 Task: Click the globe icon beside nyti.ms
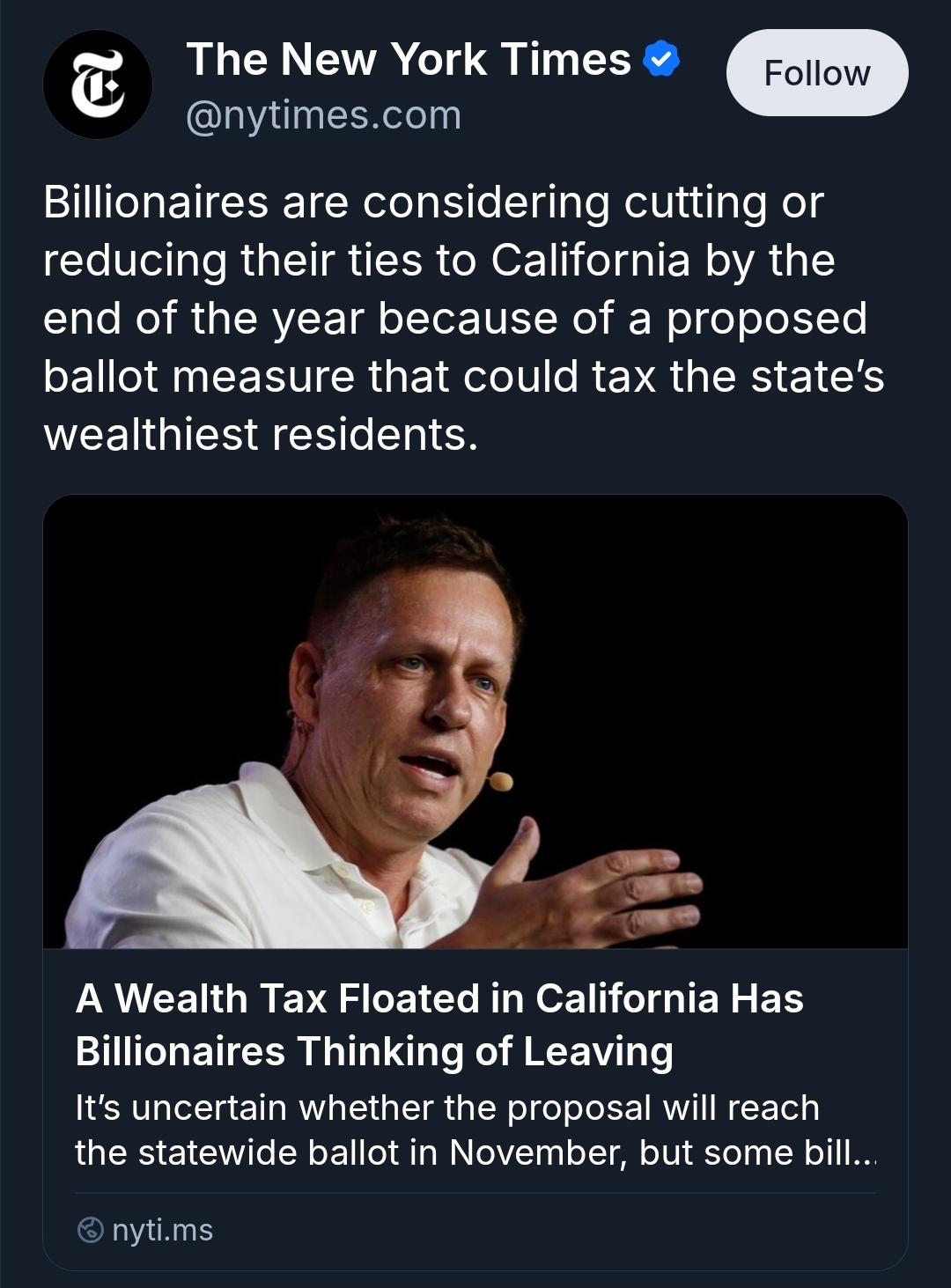click(91, 1230)
